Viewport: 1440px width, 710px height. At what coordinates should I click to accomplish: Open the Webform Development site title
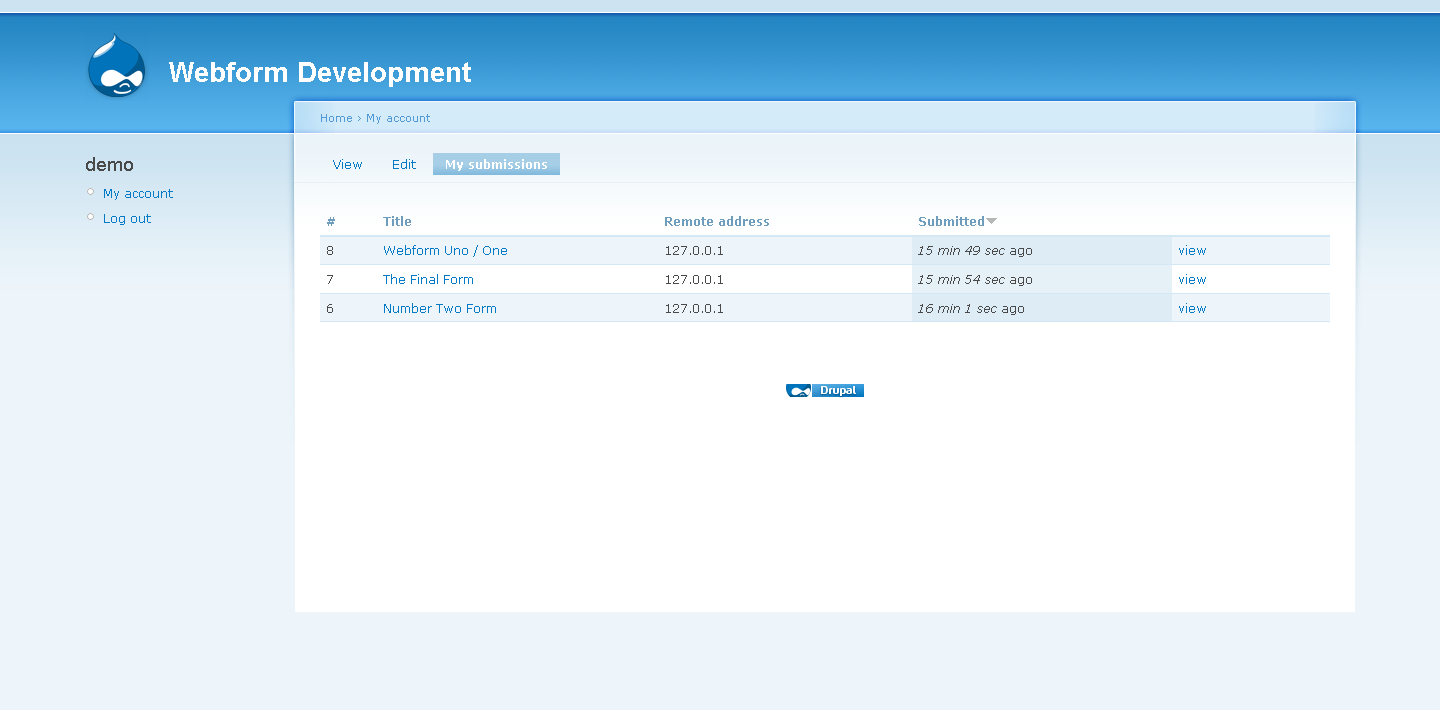pos(320,73)
